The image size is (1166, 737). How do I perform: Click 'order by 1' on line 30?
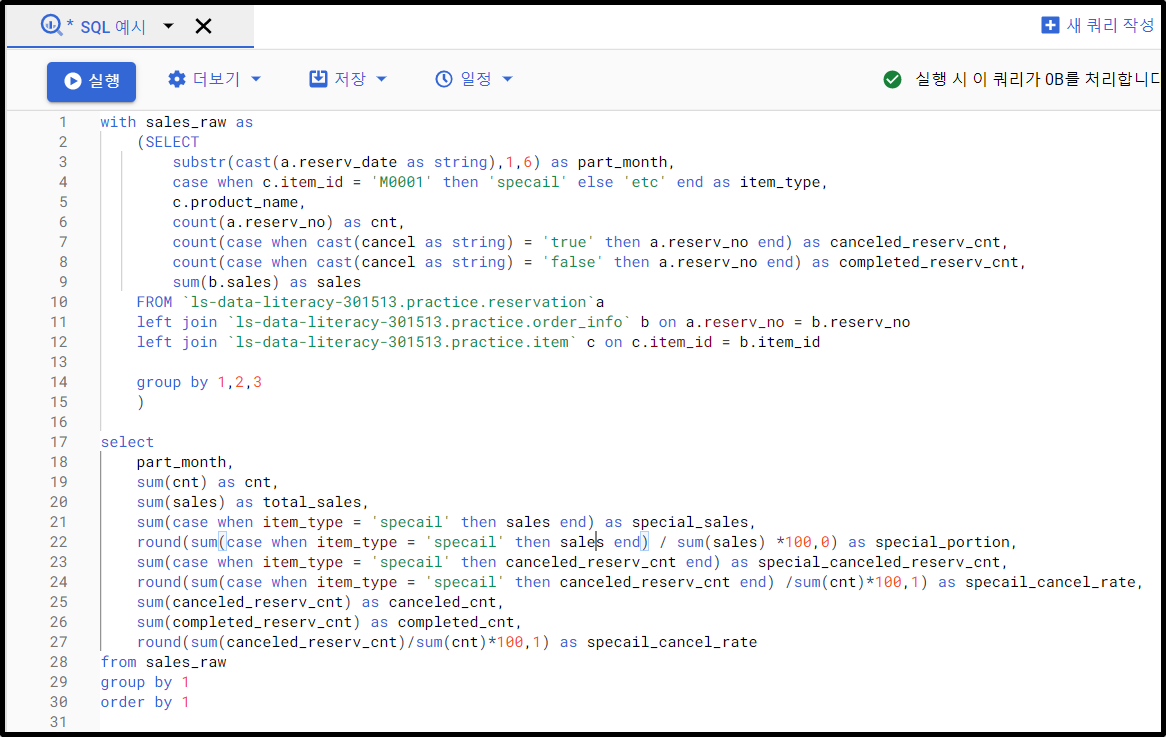point(145,702)
